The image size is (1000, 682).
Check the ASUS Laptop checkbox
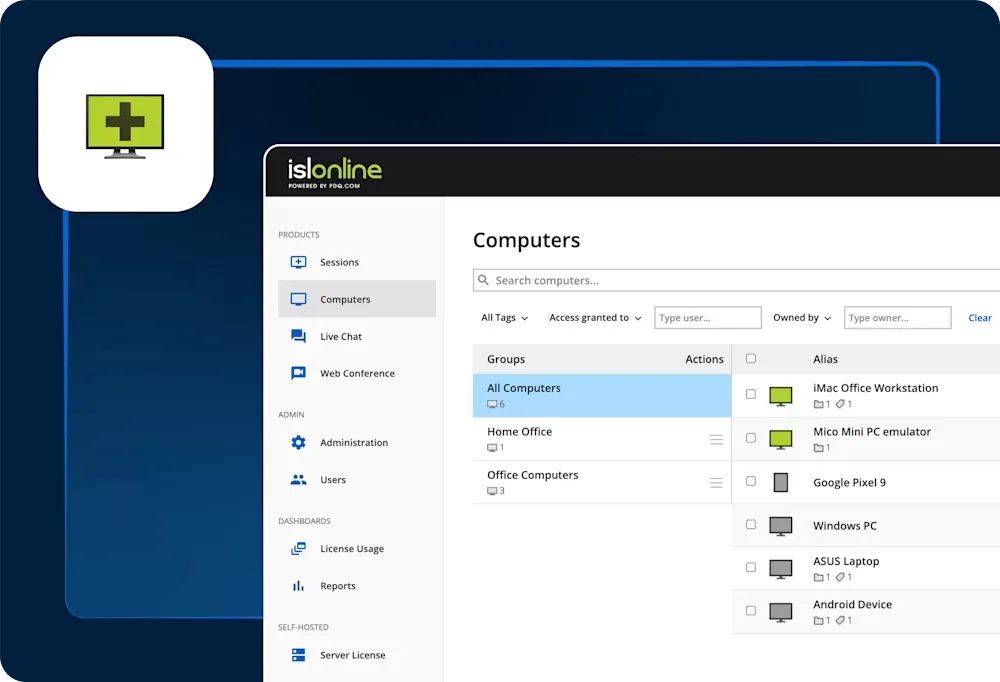point(751,567)
